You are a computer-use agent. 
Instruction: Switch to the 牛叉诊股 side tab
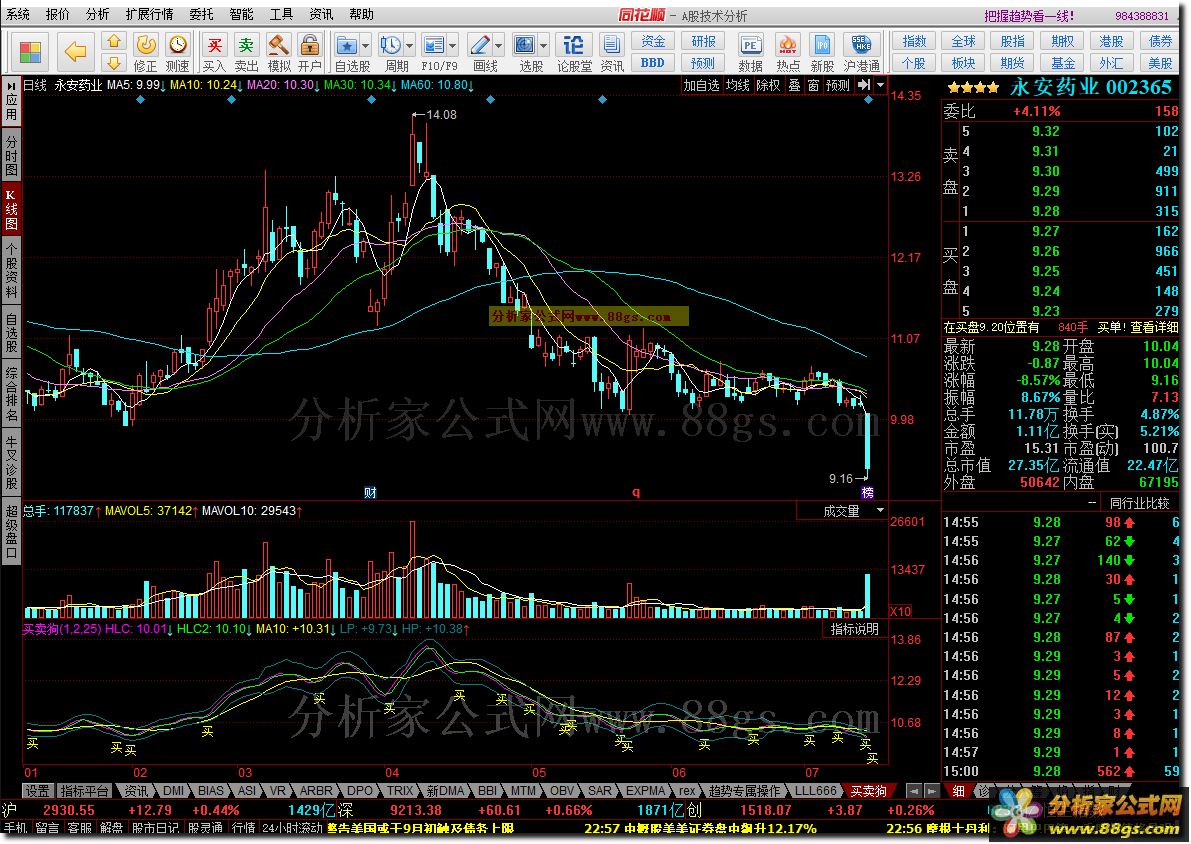11,461
